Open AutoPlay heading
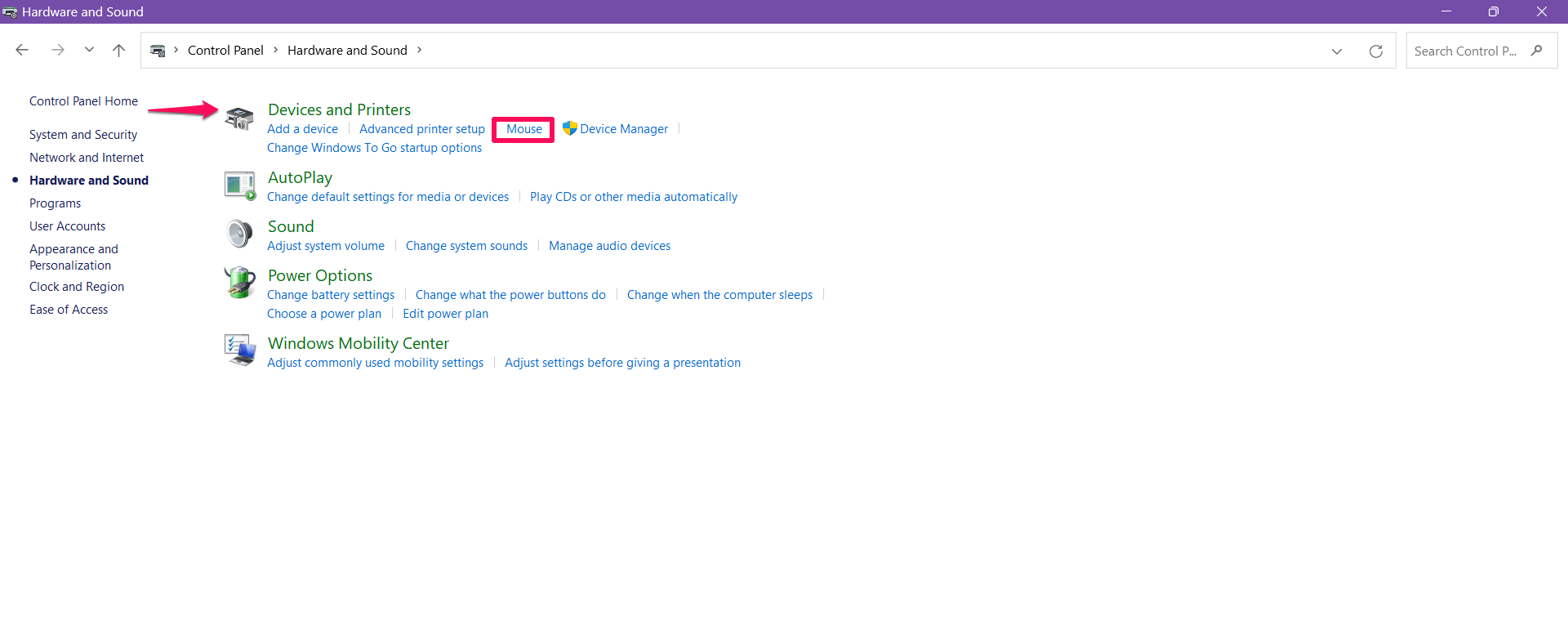 [300, 177]
